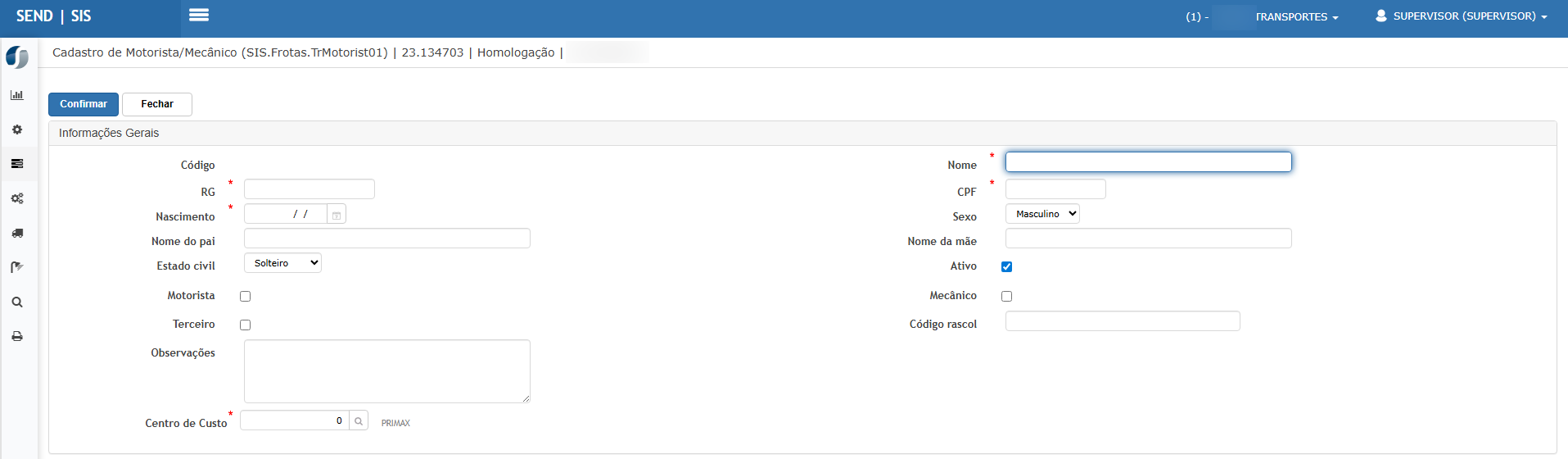This screenshot has height=459, width=1568.
Task: Check the Terceiro checkbox
Action: click(x=245, y=325)
